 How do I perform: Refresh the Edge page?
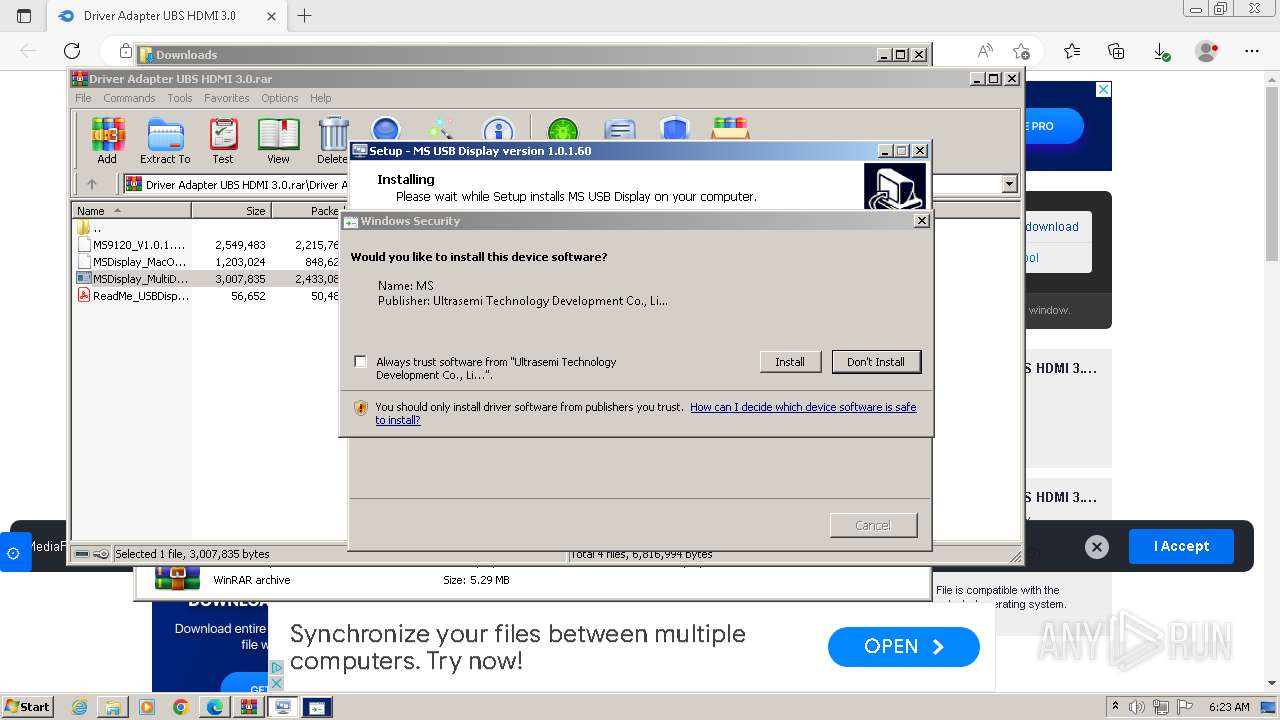click(x=72, y=51)
